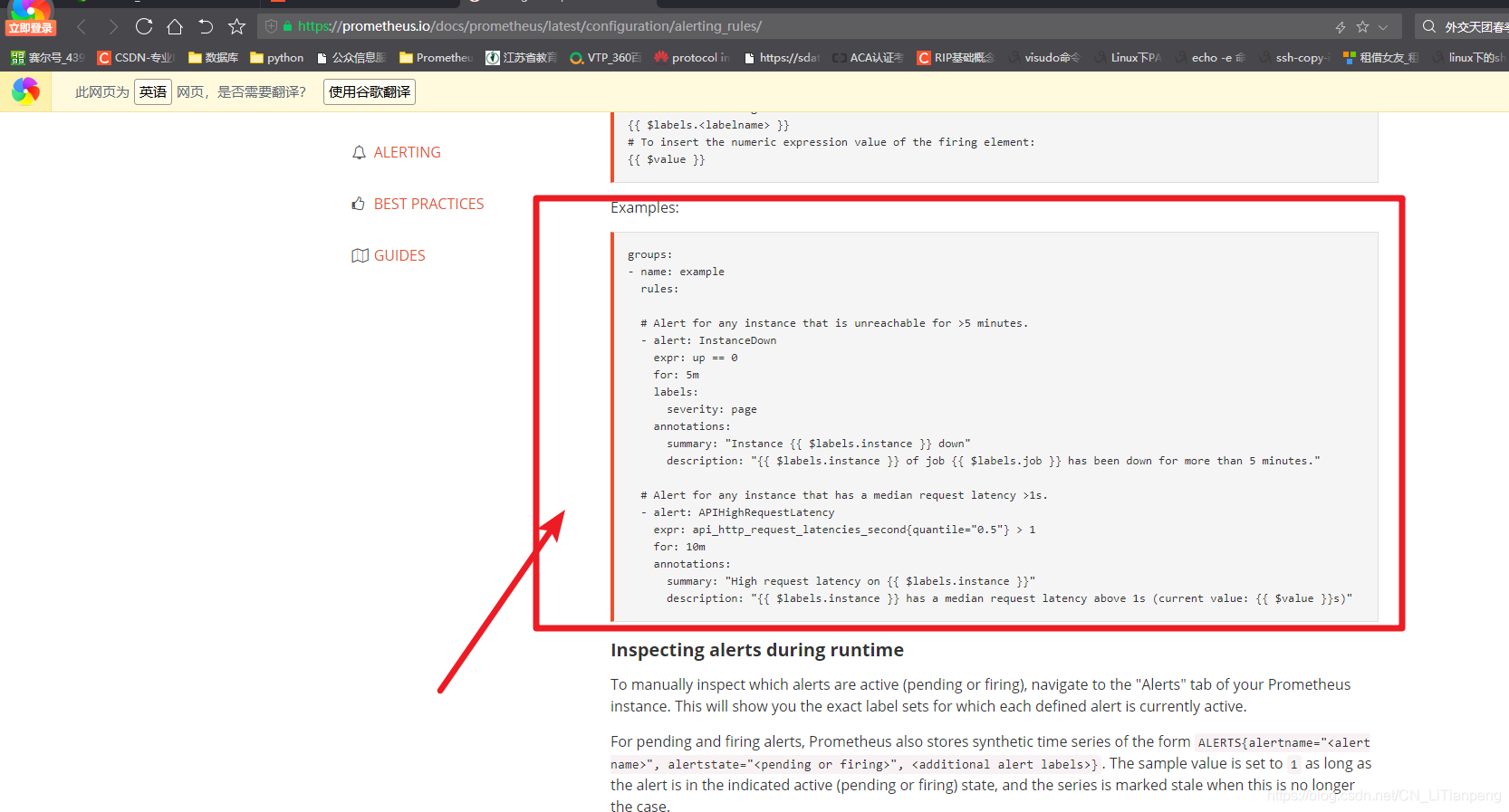Click the 'Examples:' text
Screen dimensions: 1509x812
[x=645, y=207]
